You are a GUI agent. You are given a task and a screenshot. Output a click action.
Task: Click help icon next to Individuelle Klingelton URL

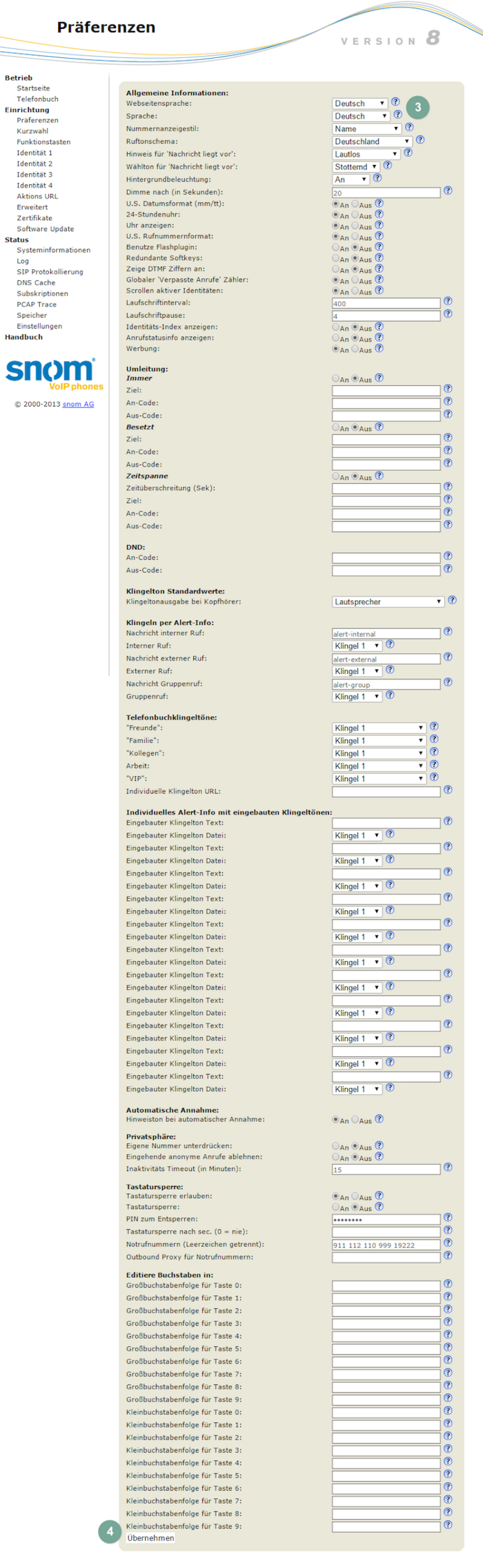click(x=448, y=790)
